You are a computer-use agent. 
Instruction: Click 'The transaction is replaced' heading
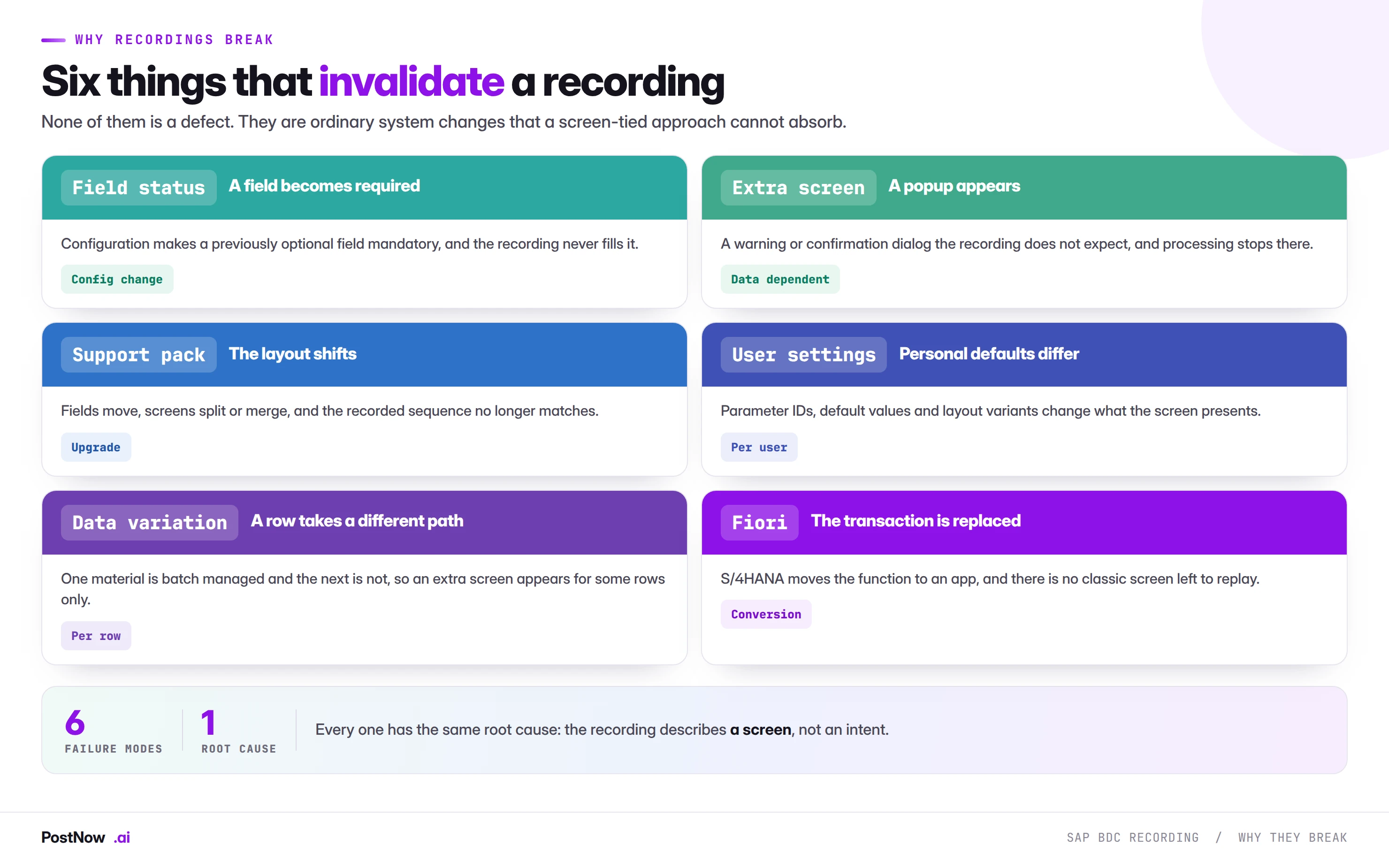916,521
